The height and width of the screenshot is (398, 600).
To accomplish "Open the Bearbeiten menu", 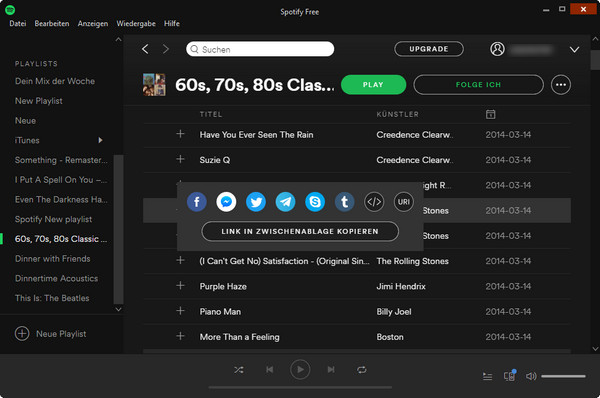I will click(52, 23).
